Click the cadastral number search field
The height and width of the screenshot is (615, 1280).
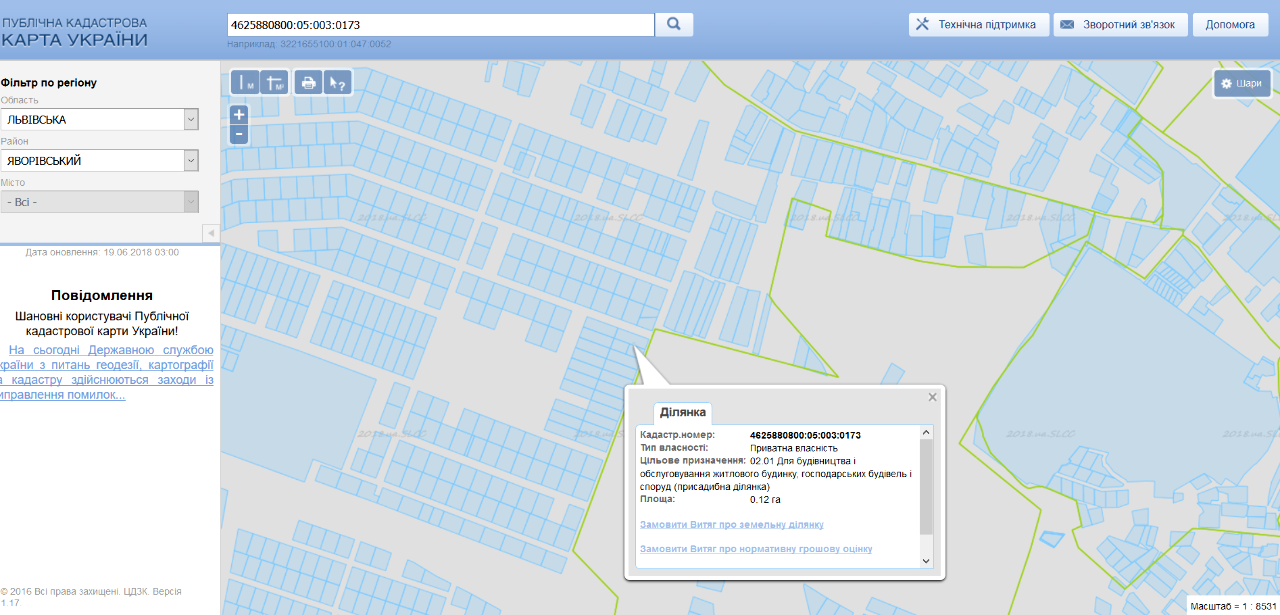coord(440,24)
